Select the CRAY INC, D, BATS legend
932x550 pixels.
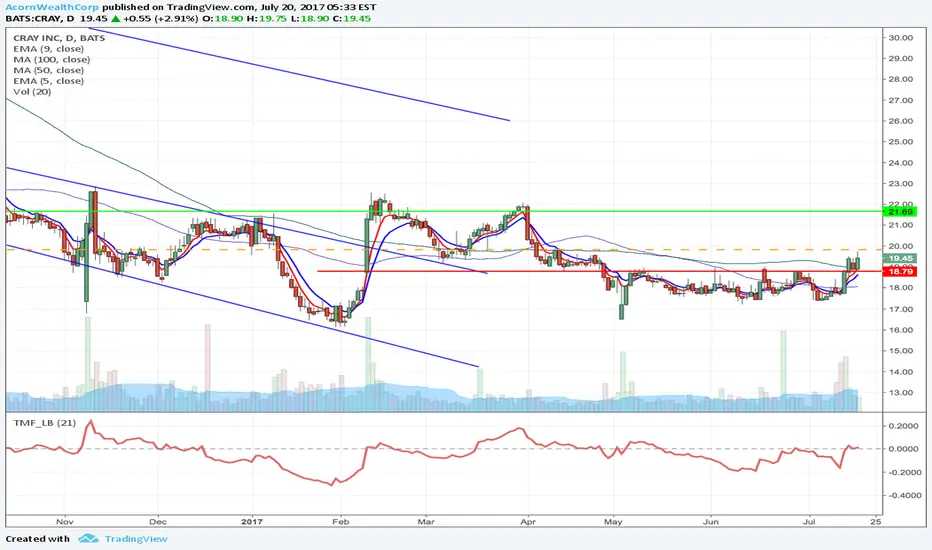59,37
